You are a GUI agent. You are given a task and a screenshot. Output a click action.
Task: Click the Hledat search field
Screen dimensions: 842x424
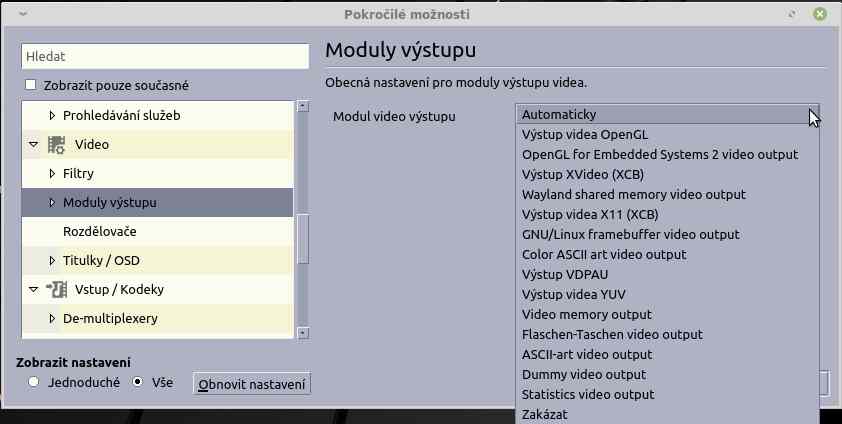click(165, 57)
